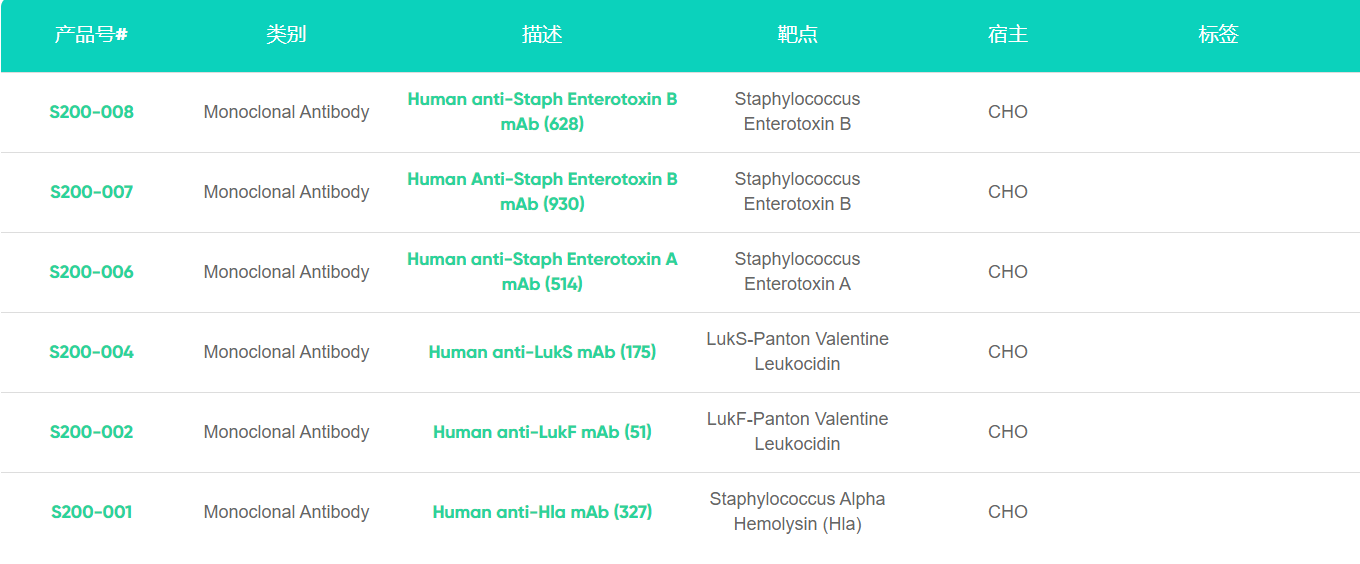
Task: Open Human Anti-Staph Enterotoxin B mAb (930)
Action: (x=542, y=192)
